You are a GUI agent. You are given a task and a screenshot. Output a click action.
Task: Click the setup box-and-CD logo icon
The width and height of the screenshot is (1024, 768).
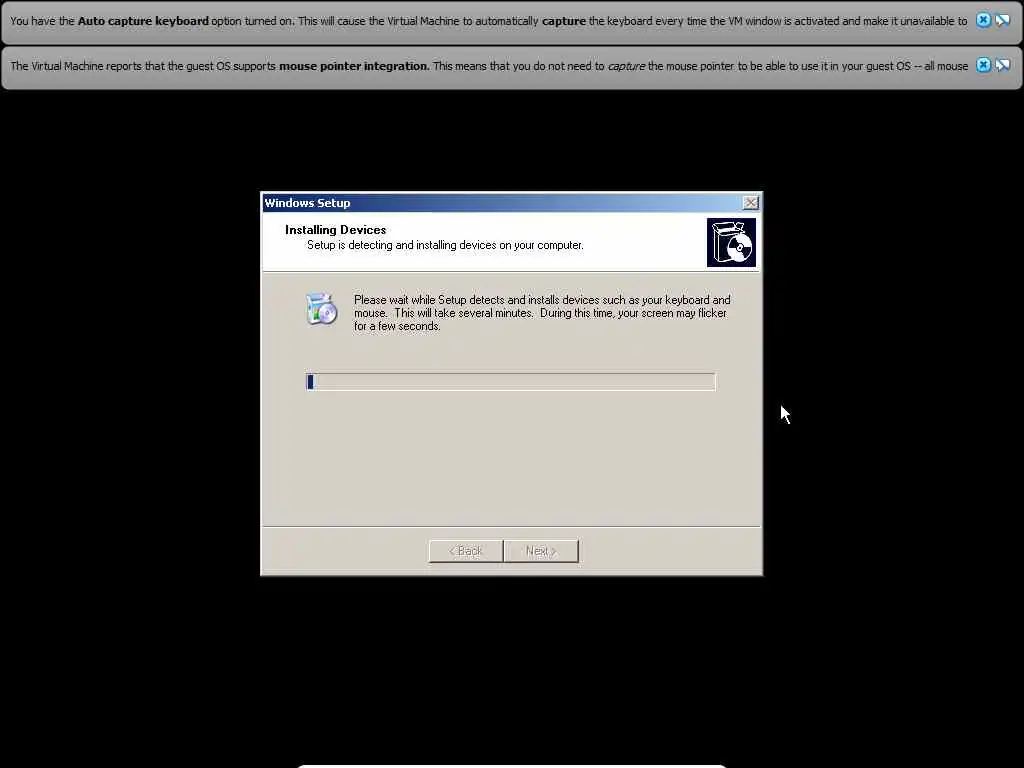[x=731, y=242]
